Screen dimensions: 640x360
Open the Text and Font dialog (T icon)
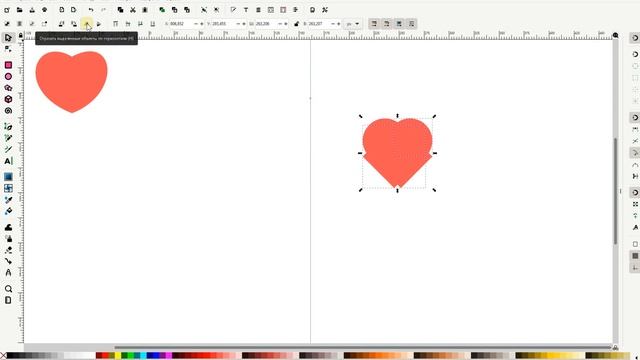click(246, 10)
